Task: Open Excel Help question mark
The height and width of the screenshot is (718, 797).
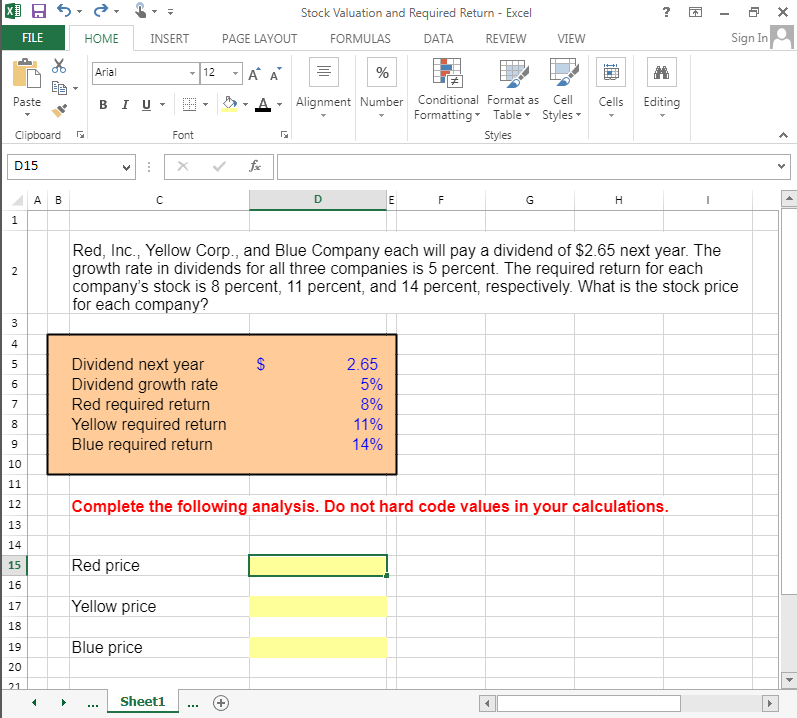Action: pyautogui.click(x=666, y=12)
